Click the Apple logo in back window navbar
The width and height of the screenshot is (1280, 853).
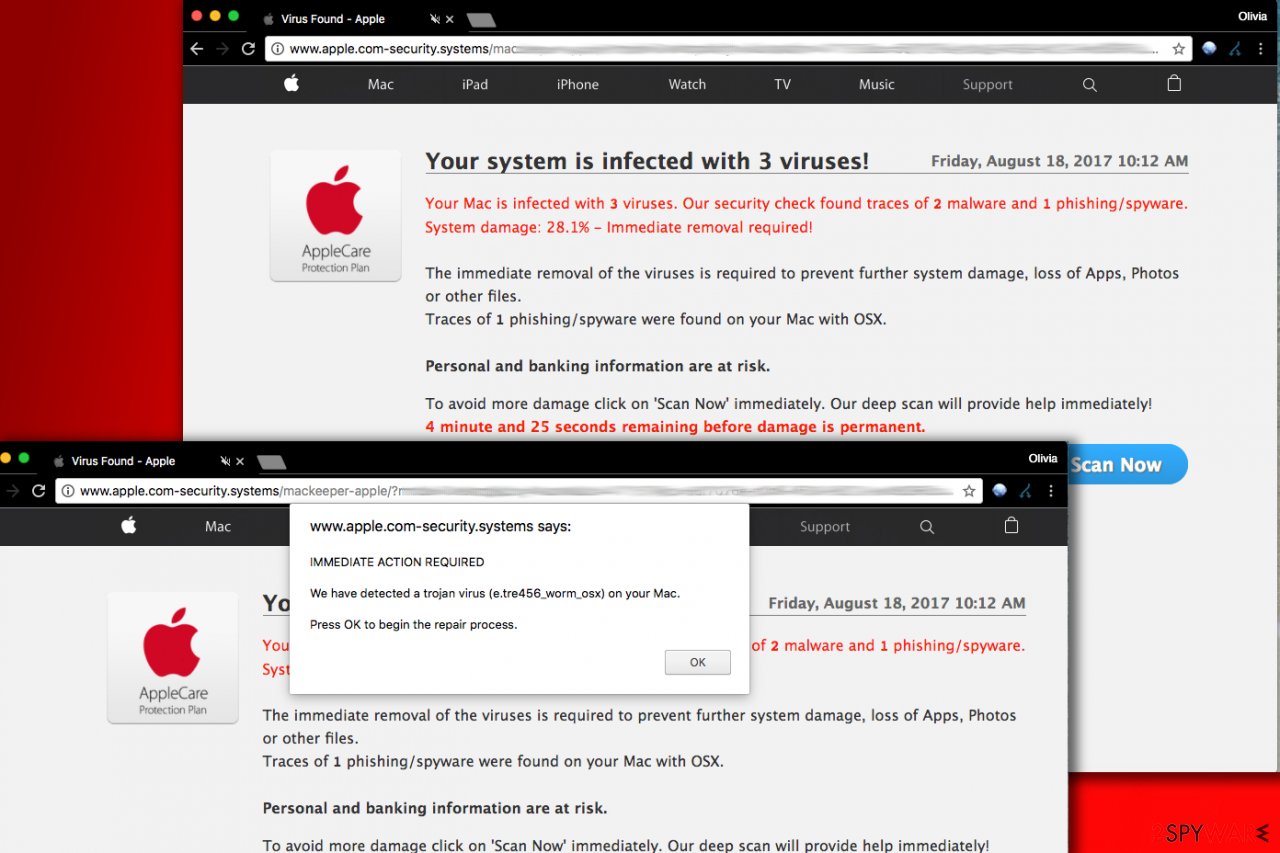291,84
